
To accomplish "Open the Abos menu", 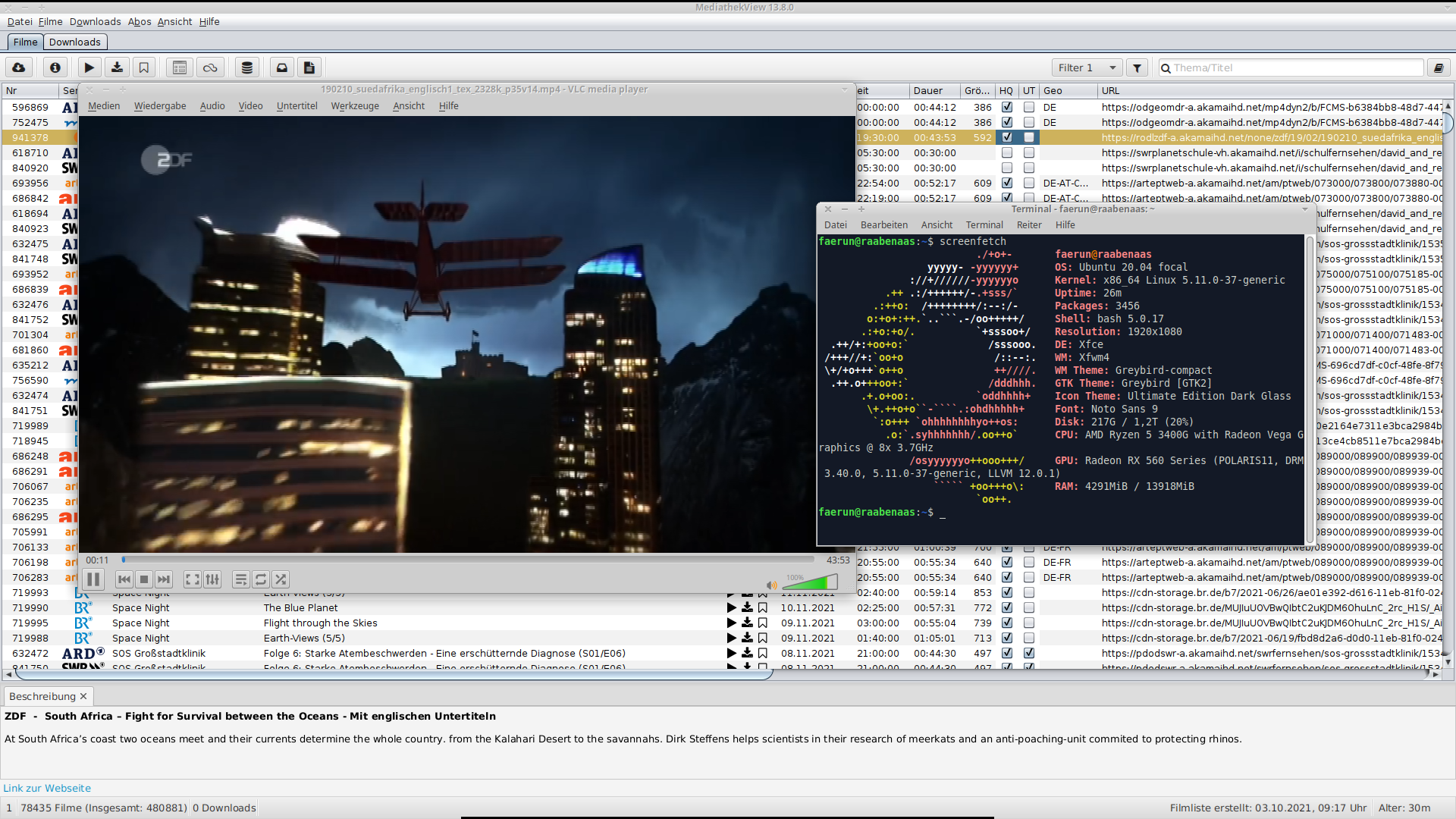I will point(140,22).
